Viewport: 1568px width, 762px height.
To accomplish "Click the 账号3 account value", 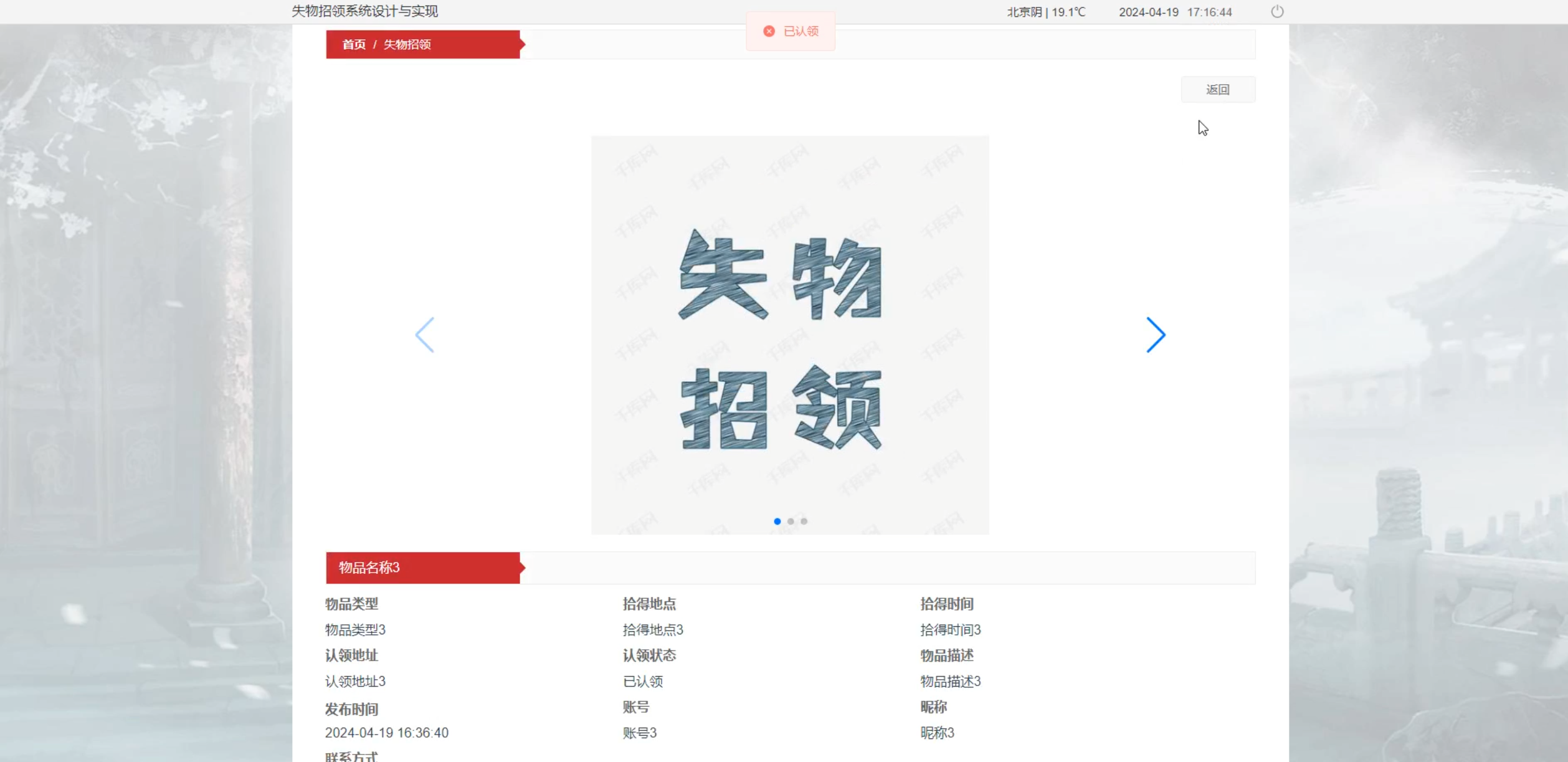I will 640,733.
